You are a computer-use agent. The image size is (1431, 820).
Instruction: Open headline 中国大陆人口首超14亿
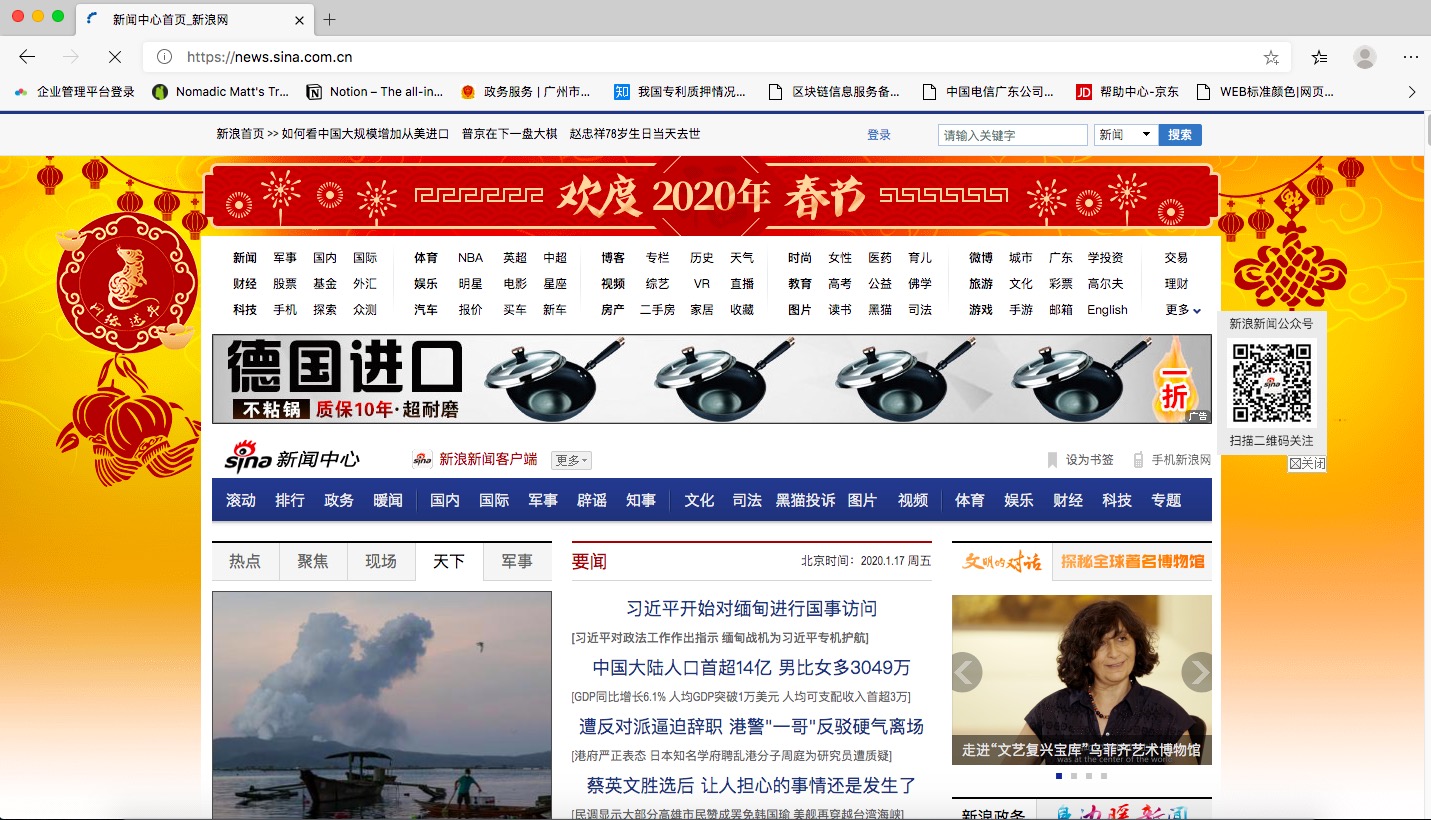(x=751, y=667)
